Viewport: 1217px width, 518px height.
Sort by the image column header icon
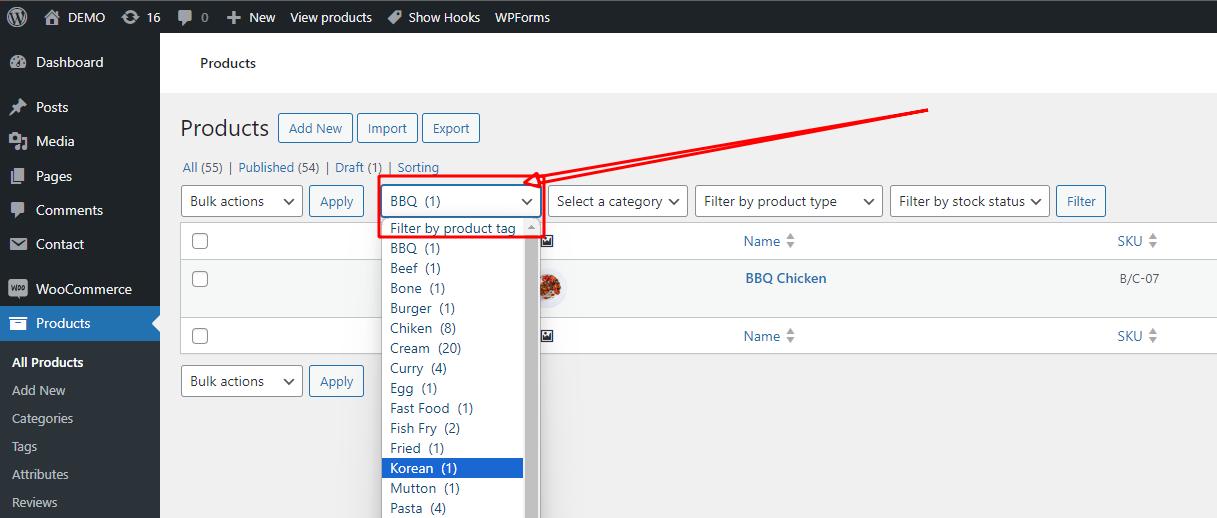(x=547, y=241)
